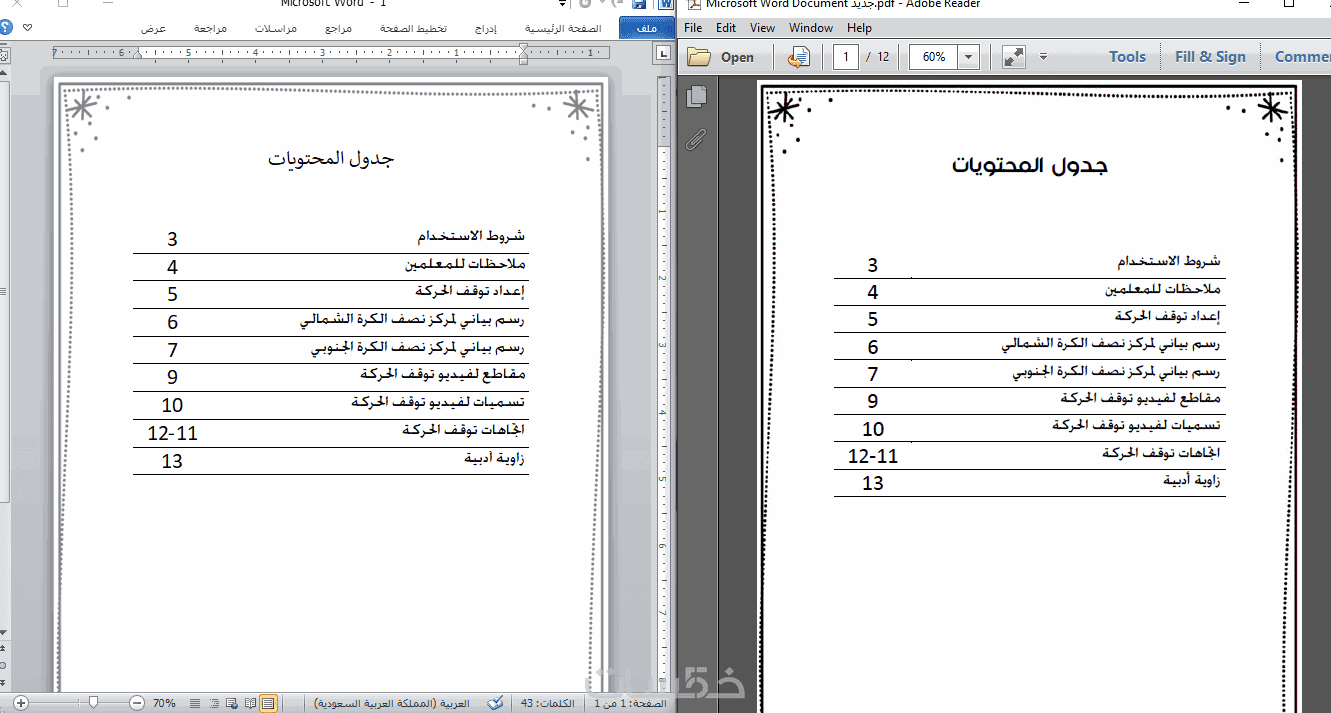Click the convert/export PDF page icon
The height and width of the screenshot is (713, 1331).
tap(798, 57)
